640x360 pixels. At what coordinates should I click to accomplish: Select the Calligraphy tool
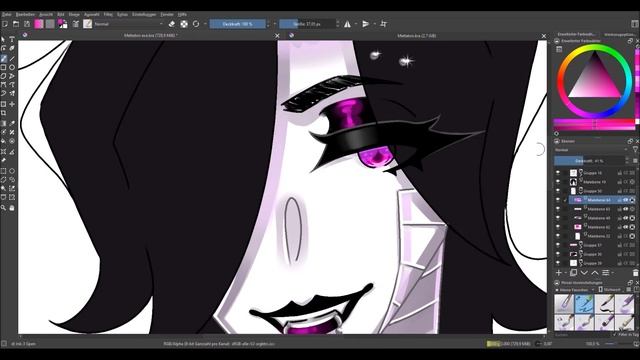(x=12, y=49)
